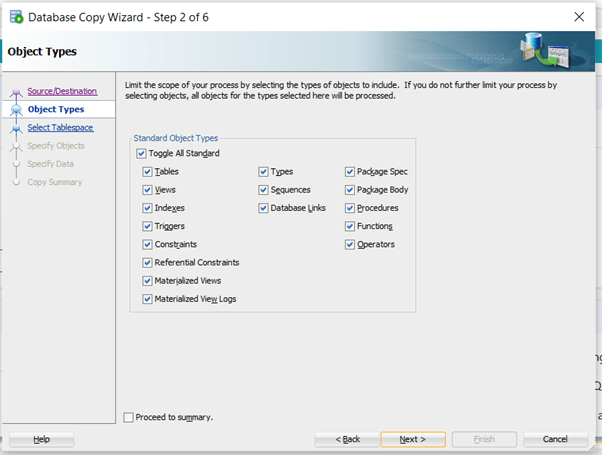Toggle All Standard checkbox
Image resolution: width=602 pixels, height=455 pixels.
[140, 153]
